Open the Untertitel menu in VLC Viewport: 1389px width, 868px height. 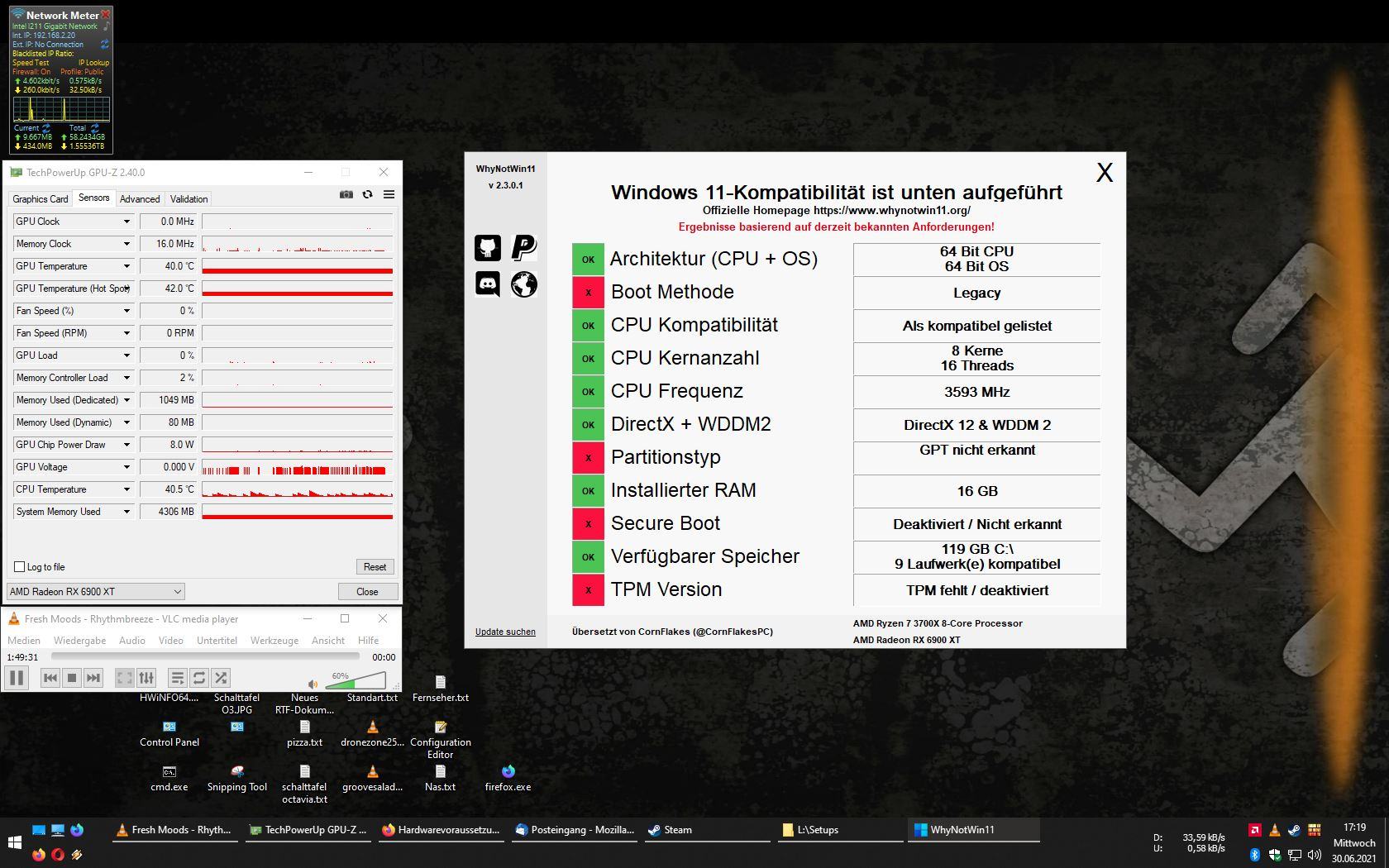[217, 641]
